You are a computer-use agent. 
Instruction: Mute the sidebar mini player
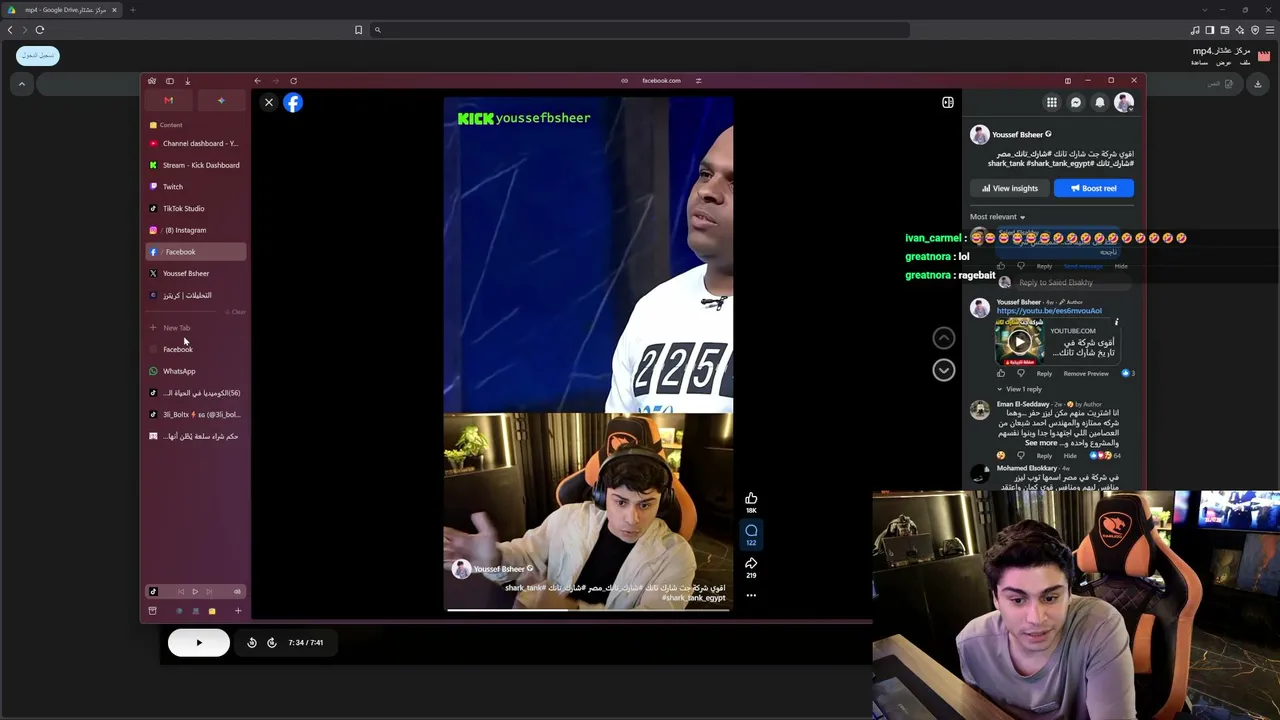tap(237, 592)
